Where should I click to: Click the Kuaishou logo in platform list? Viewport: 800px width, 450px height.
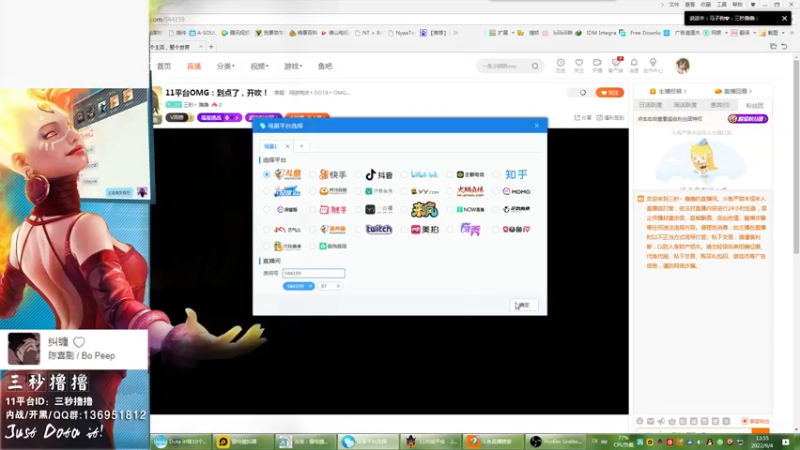point(333,174)
